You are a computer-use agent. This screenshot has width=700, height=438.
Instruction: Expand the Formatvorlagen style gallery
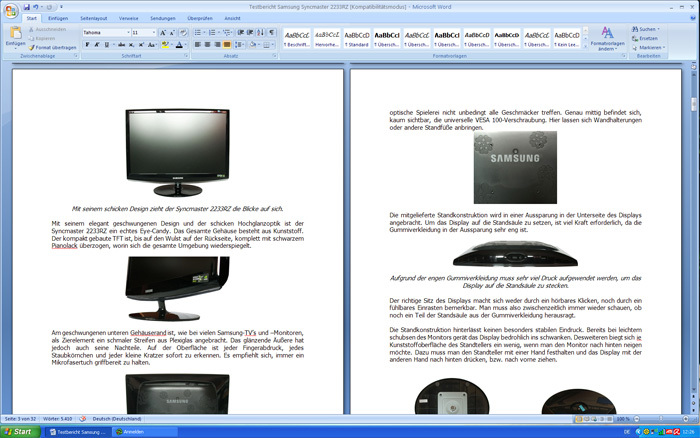[x=585, y=46]
